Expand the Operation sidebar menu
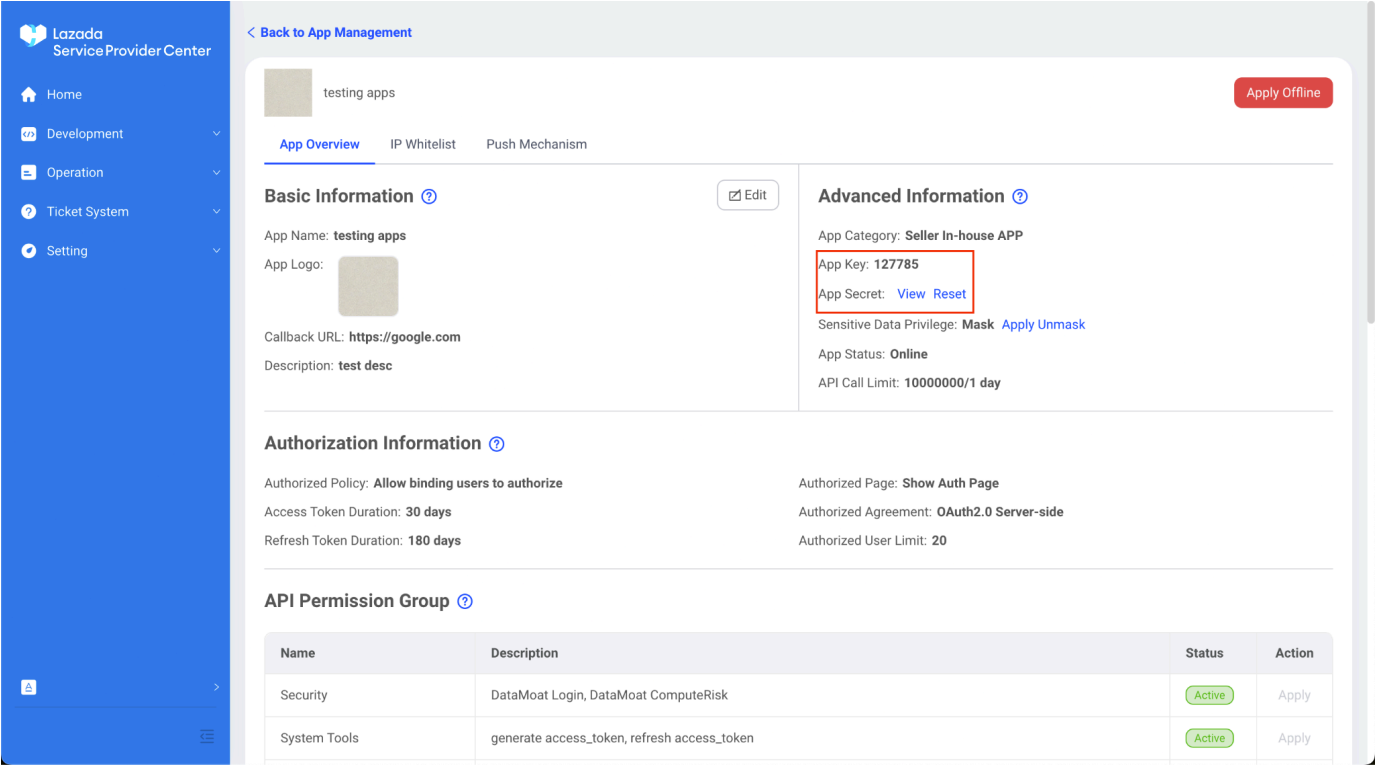Screen dimensions: 1376x766 (75, 173)
